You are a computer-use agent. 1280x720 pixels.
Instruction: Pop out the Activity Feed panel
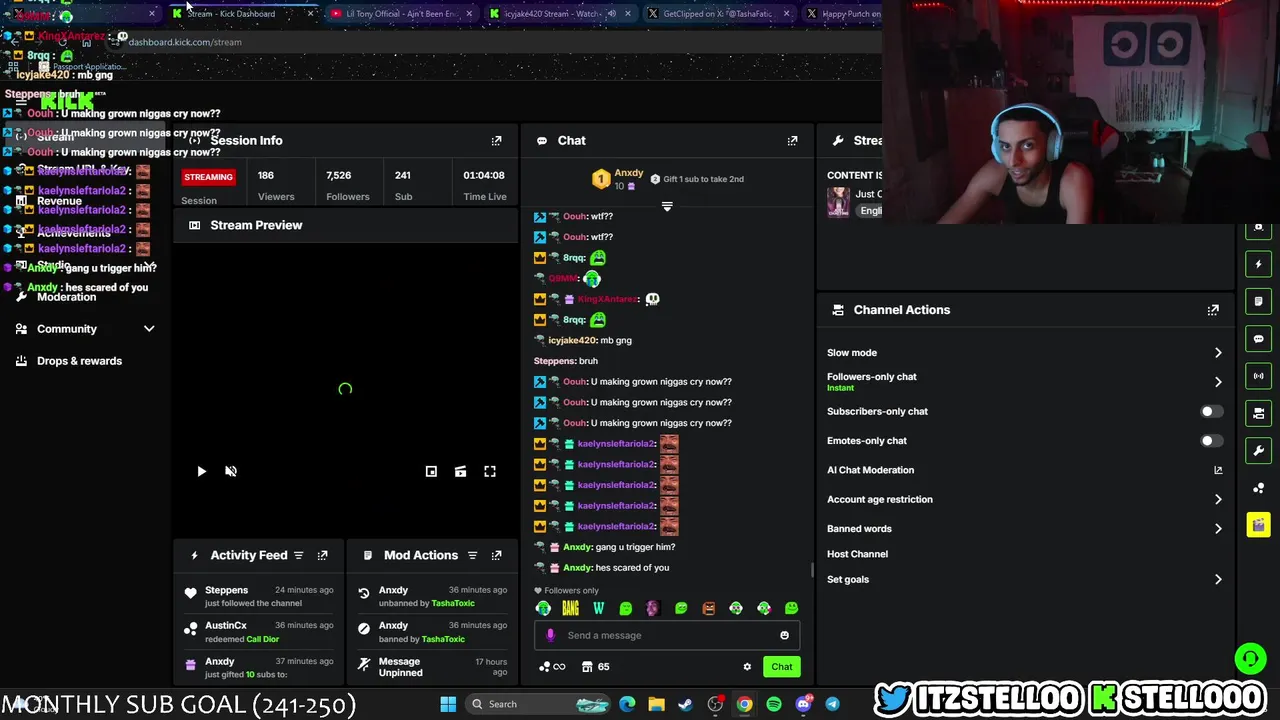click(322, 555)
